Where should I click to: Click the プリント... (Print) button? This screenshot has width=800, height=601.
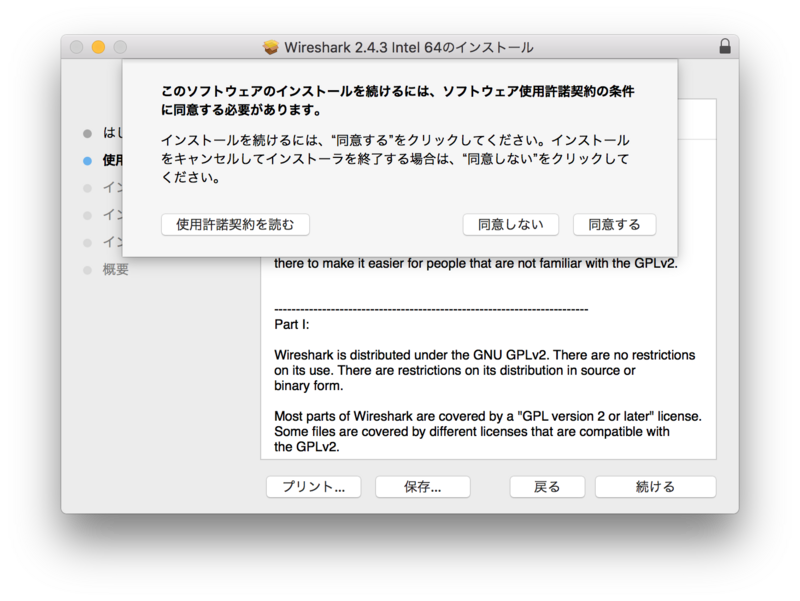(313, 487)
